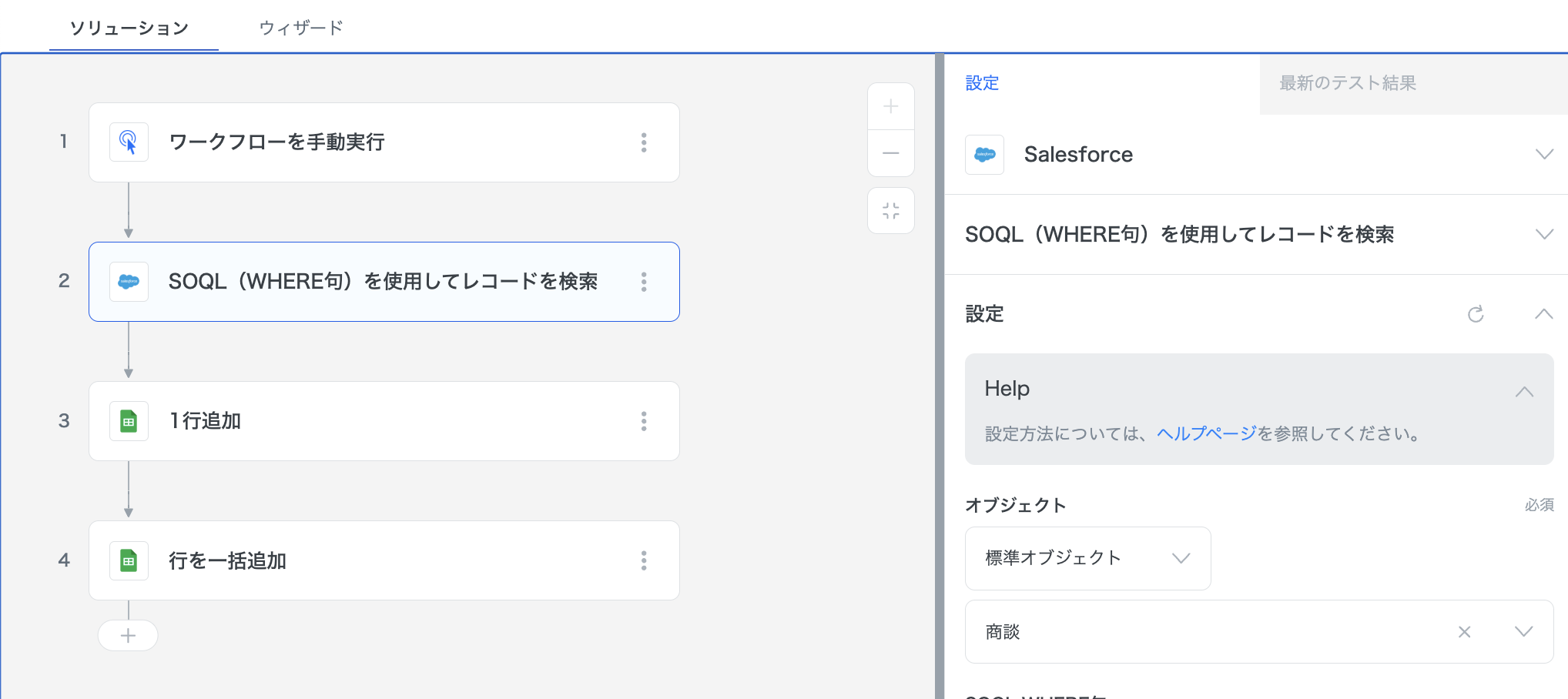Switch to the ウィザード tab

301,28
